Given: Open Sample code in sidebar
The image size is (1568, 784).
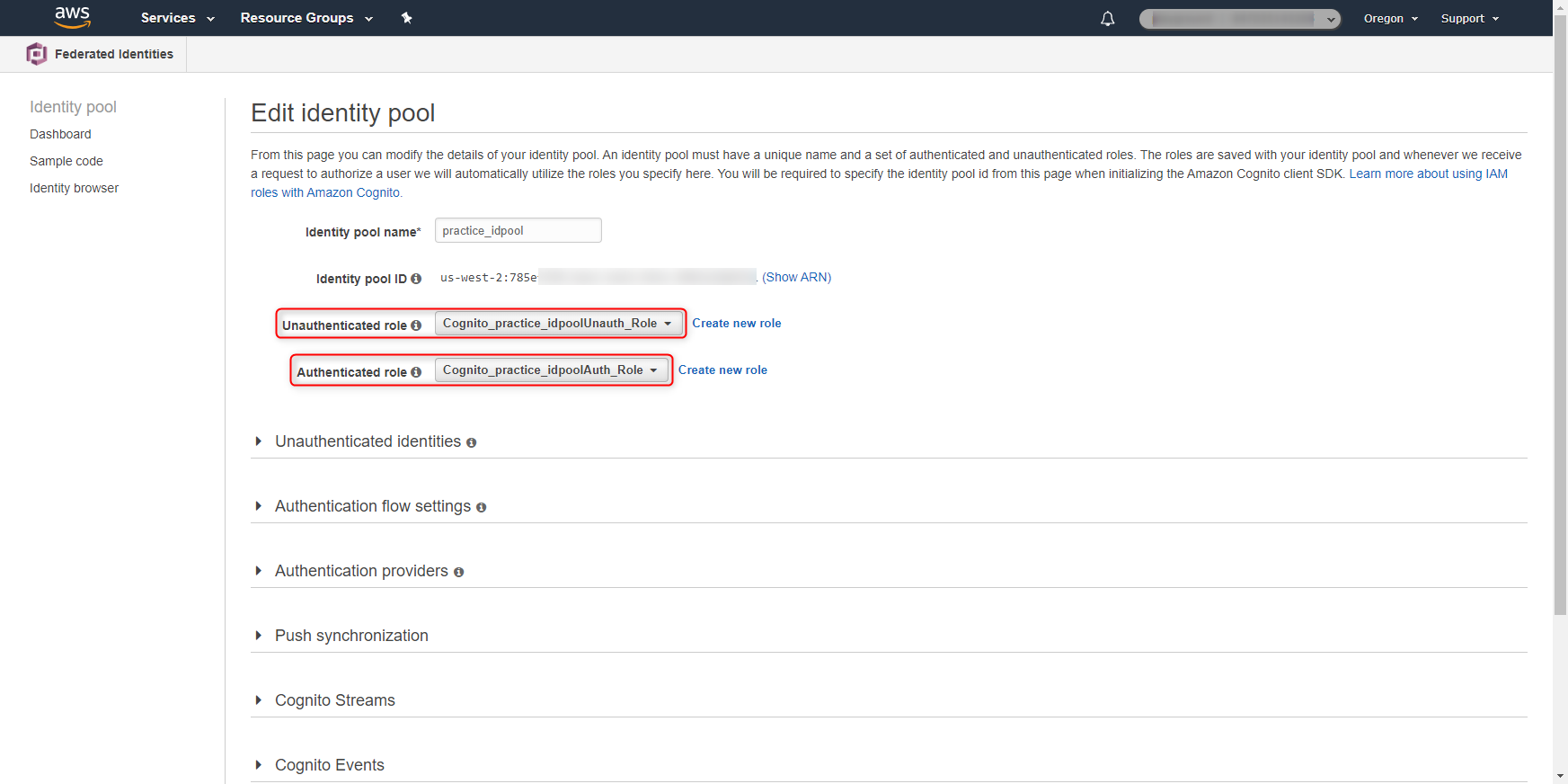Looking at the screenshot, I should [66, 161].
